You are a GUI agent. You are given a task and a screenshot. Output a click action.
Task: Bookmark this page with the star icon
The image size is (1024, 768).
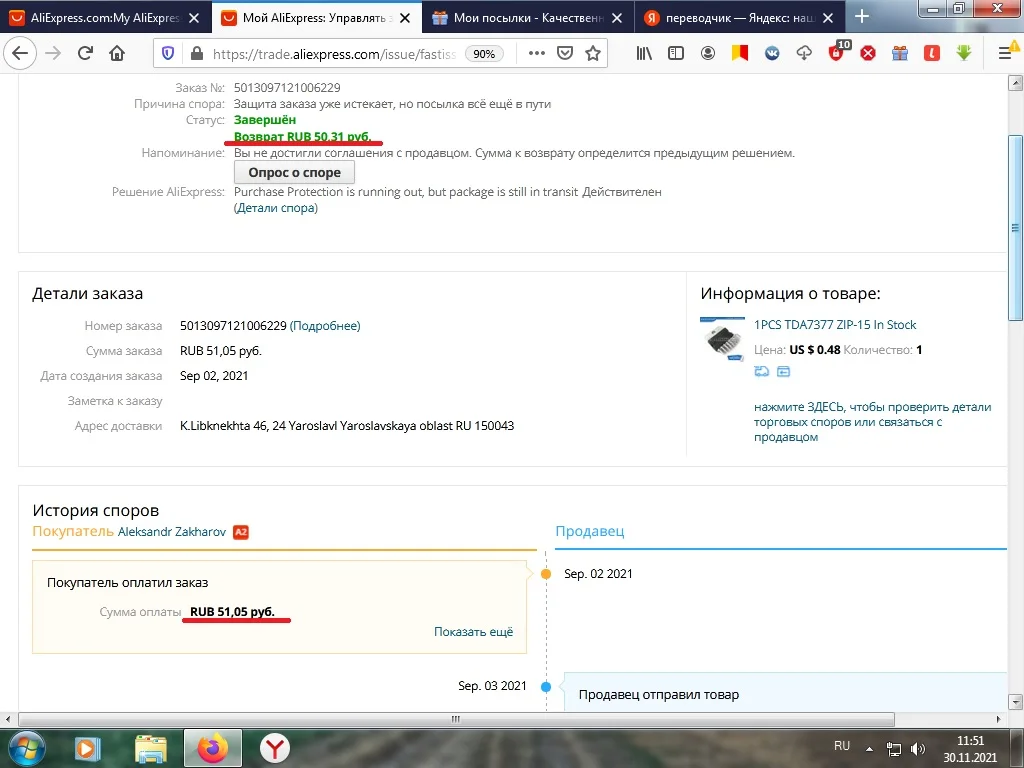[x=593, y=54]
